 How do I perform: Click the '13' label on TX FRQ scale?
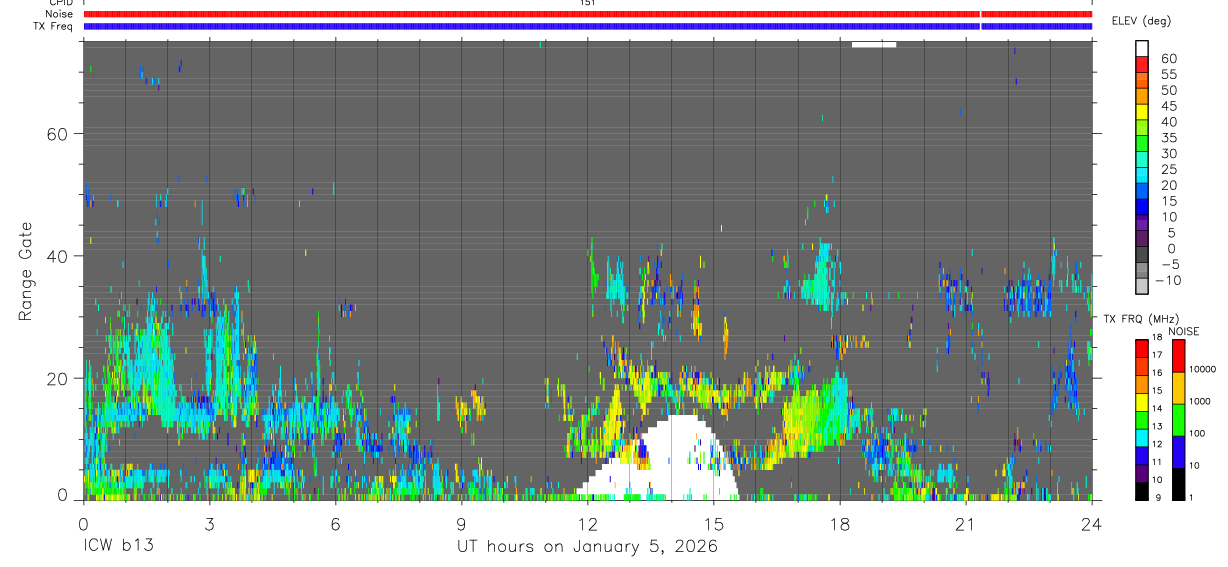[1159, 426]
